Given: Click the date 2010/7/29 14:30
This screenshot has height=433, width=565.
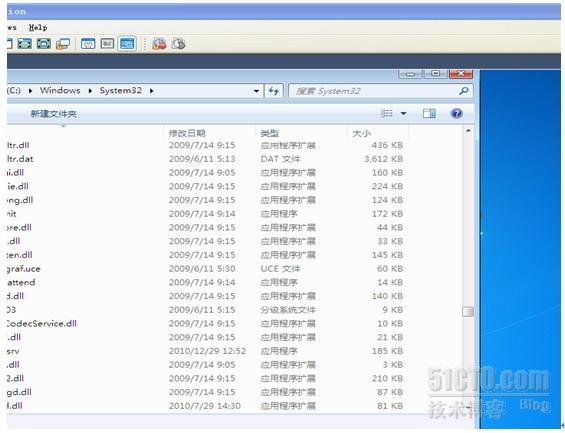Looking at the screenshot, I should (x=205, y=406).
